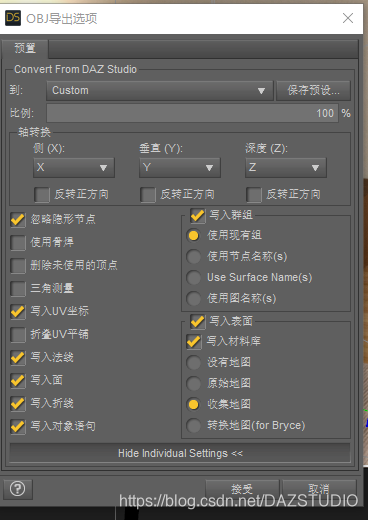Click Hide Individual Settings << button
Screen dimensions: 368x520
coord(180,453)
